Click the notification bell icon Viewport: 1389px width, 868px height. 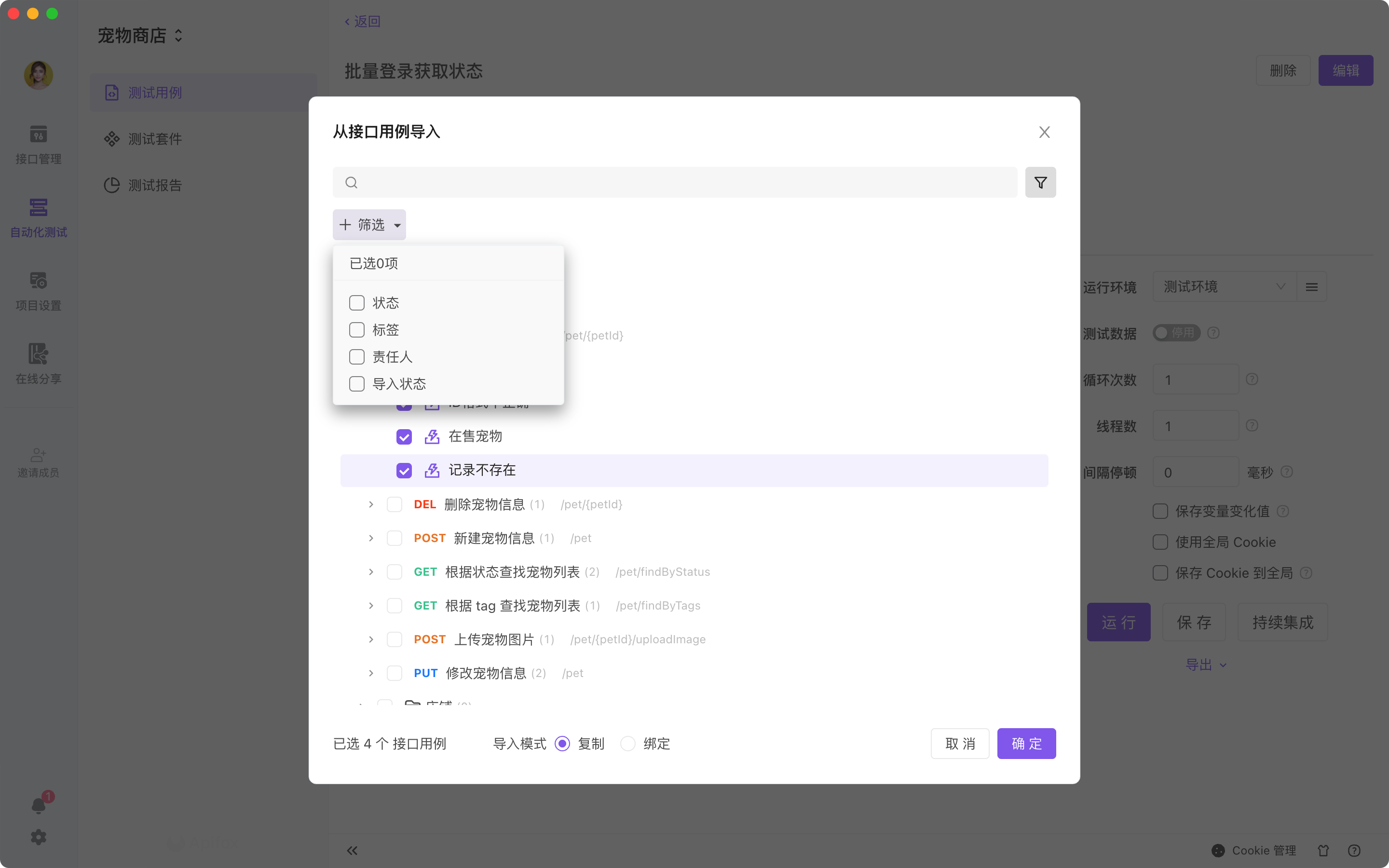coord(39,805)
